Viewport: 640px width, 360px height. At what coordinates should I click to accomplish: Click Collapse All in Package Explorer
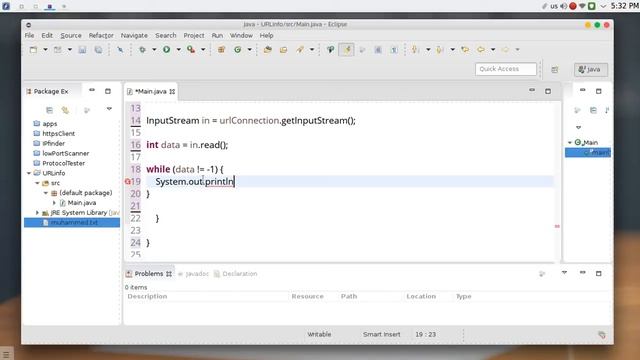click(x=49, y=110)
